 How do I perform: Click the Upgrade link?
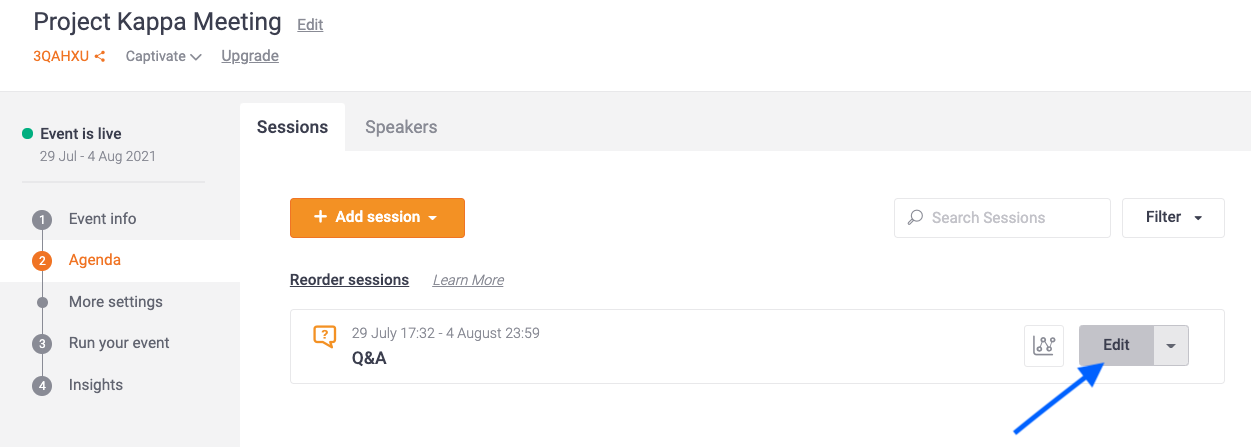[250, 56]
